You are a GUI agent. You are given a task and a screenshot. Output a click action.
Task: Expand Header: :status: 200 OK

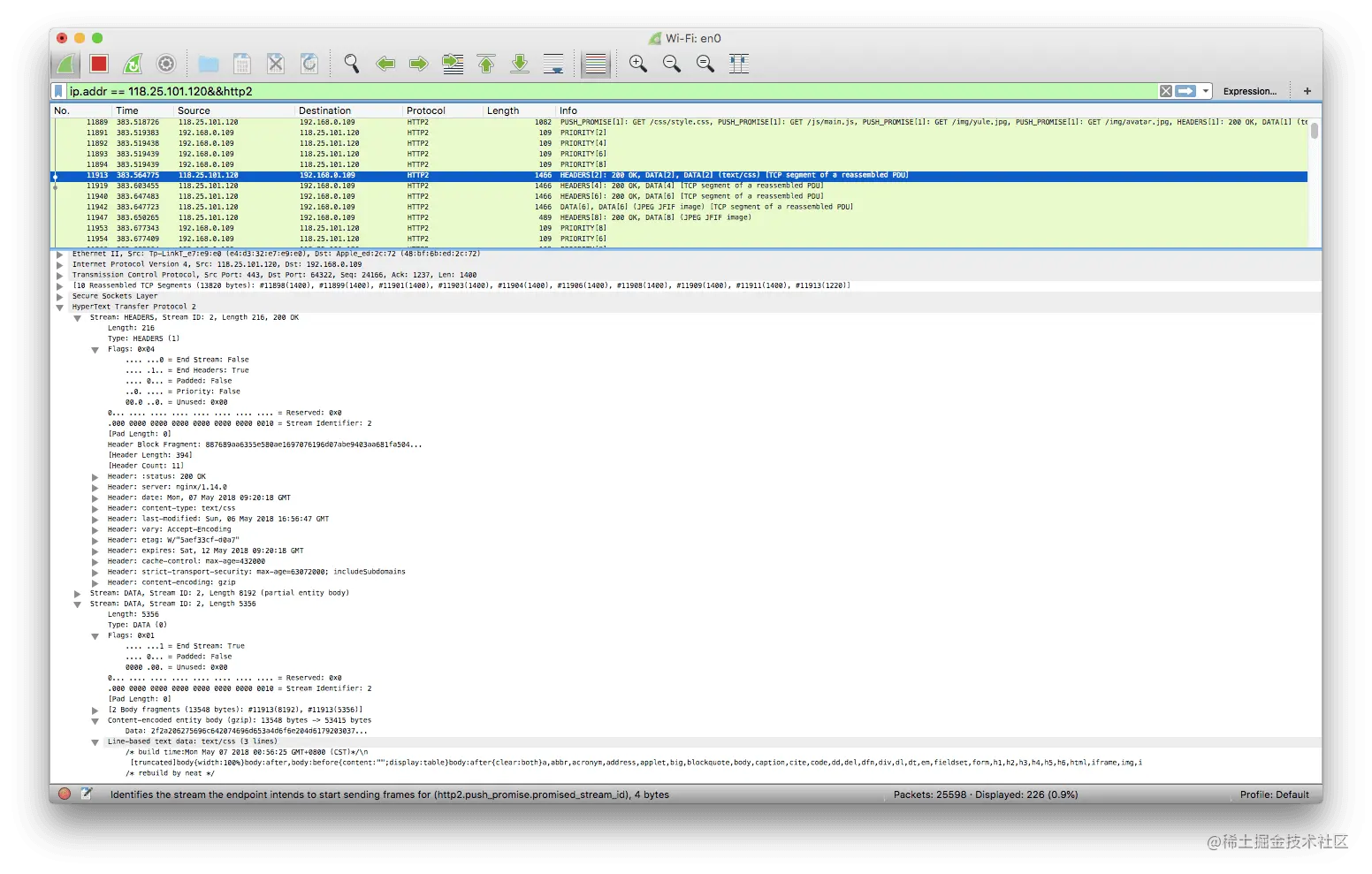95,477
